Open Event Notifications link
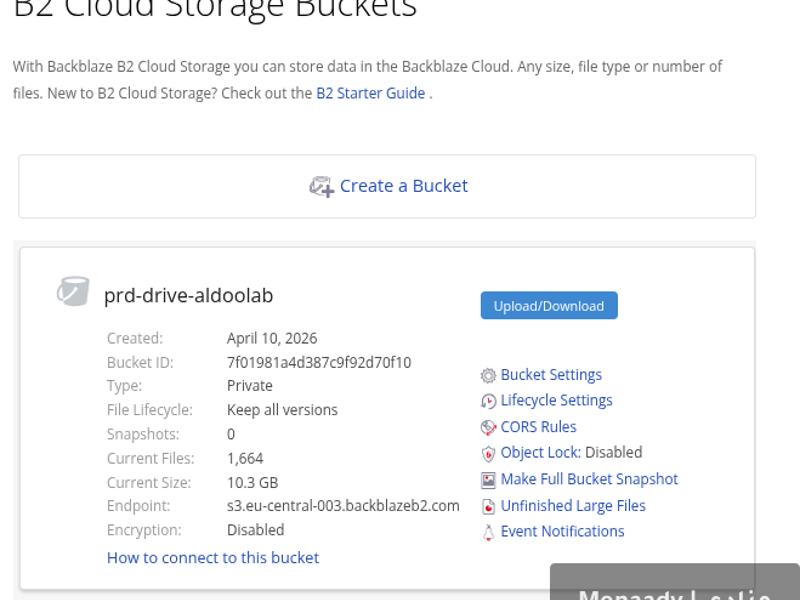The height and width of the screenshot is (600, 800). (x=562, y=532)
